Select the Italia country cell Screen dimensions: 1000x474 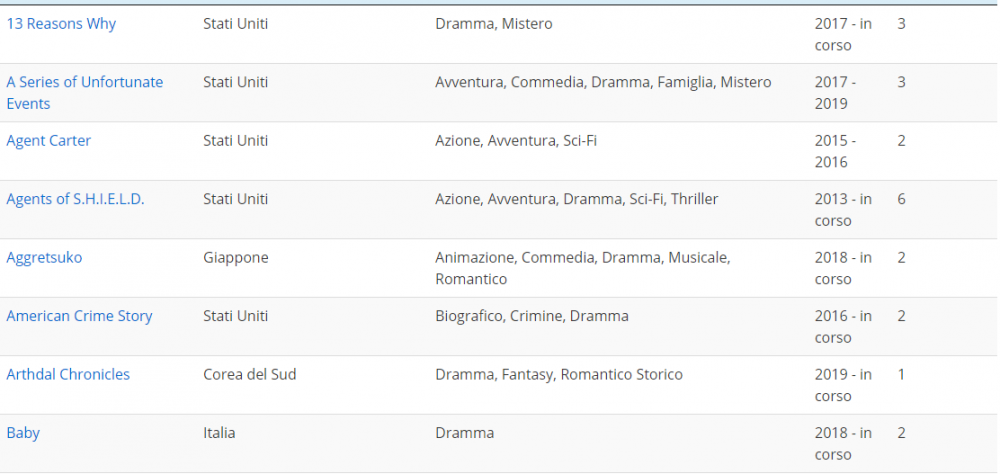pos(219,433)
